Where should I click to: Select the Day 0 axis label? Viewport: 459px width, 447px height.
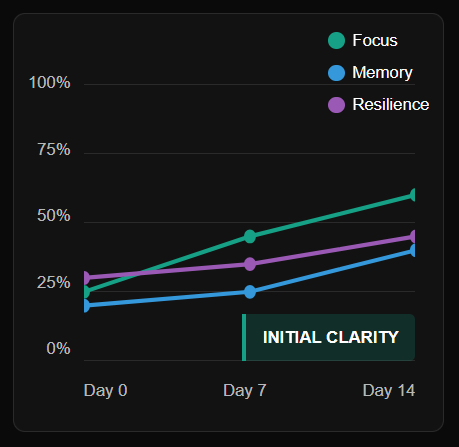pyautogui.click(x=106, y=390)
